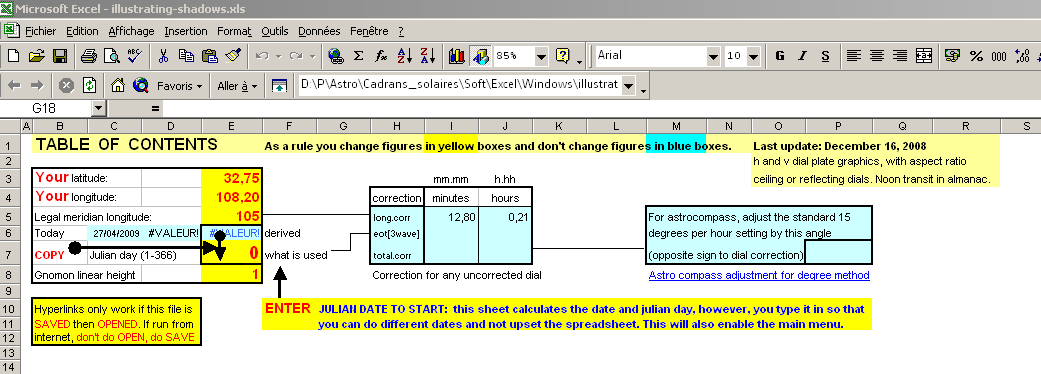
Task: Select the date cell 27/04/2009
Action: point(114,233)
